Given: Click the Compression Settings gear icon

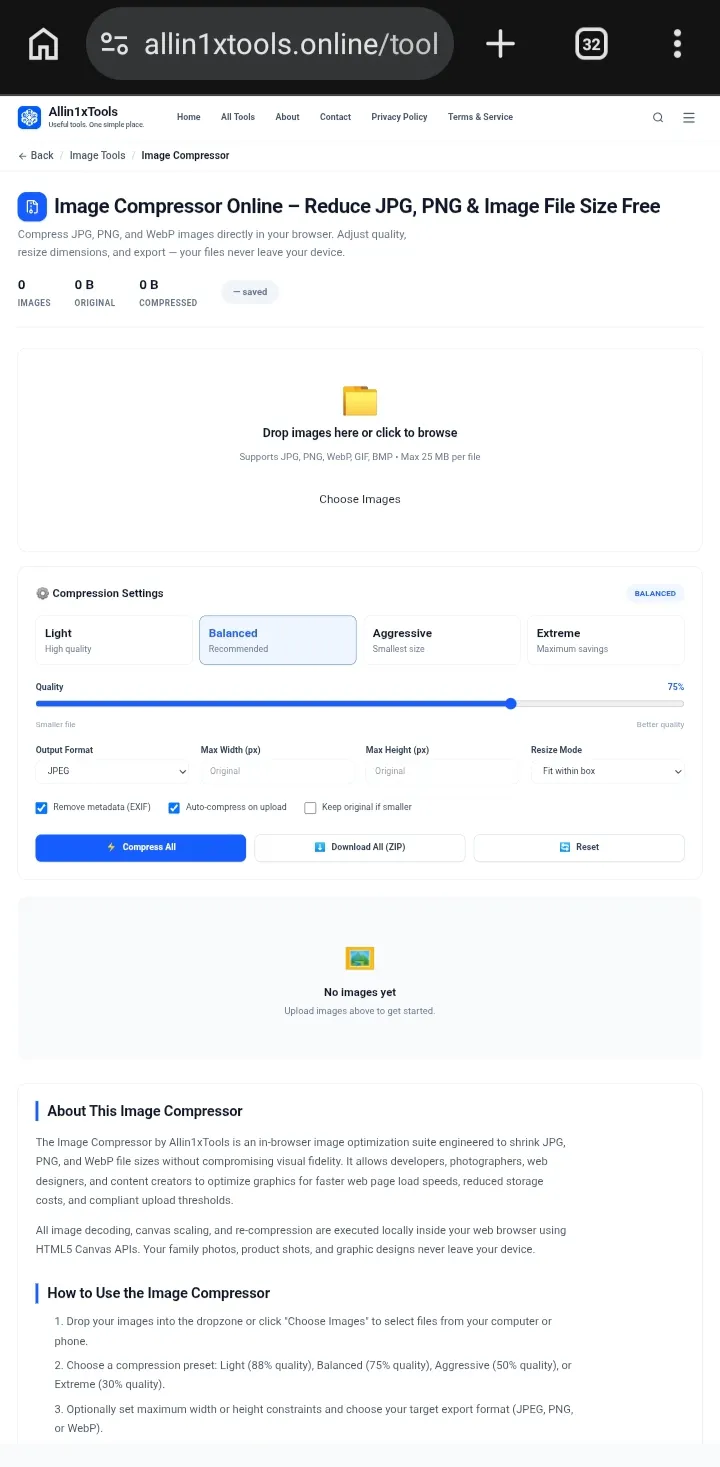Looking at the screenshot, I should coord(42,593).
